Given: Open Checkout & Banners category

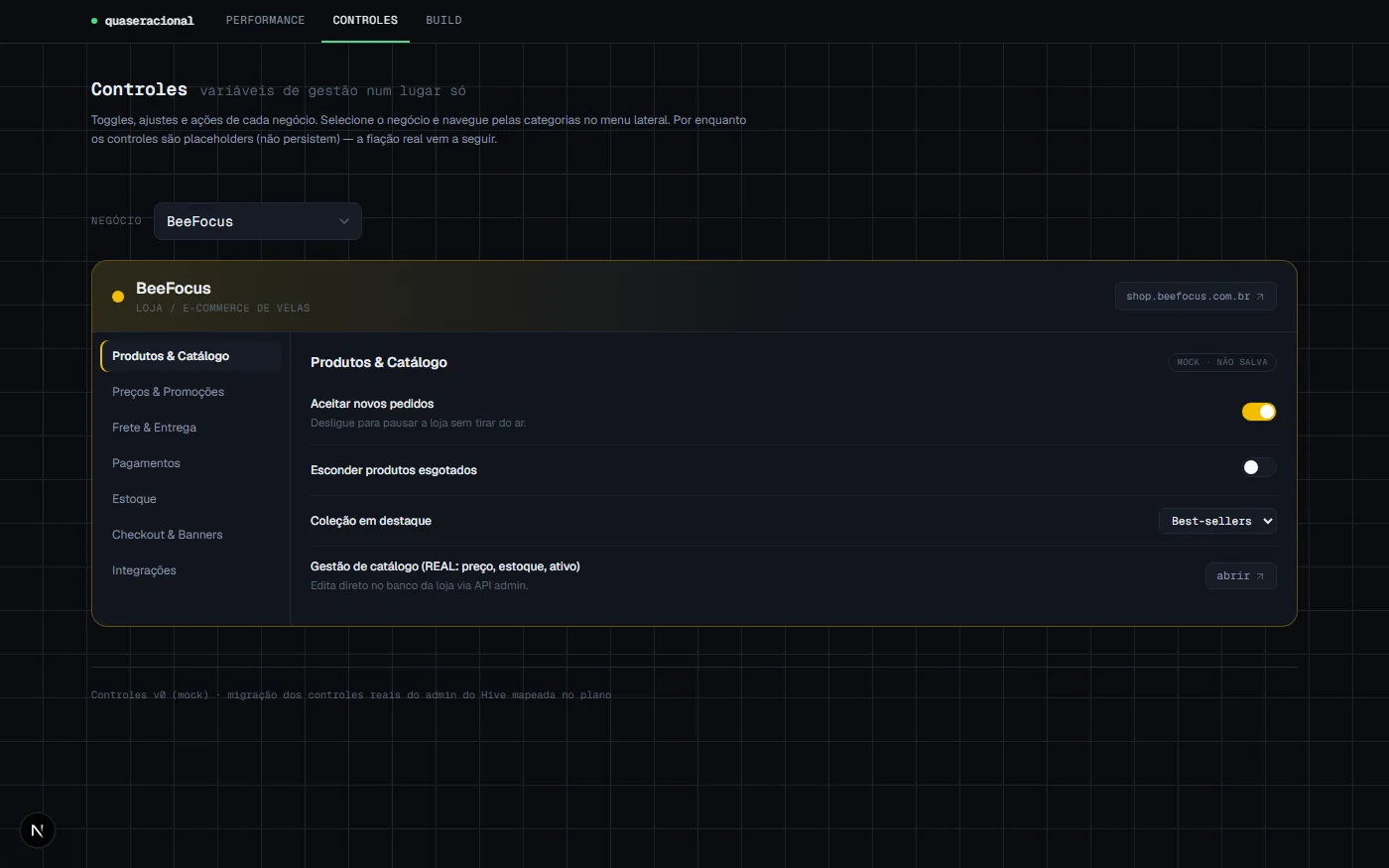Looking at the screenshot, I should 190,535.
